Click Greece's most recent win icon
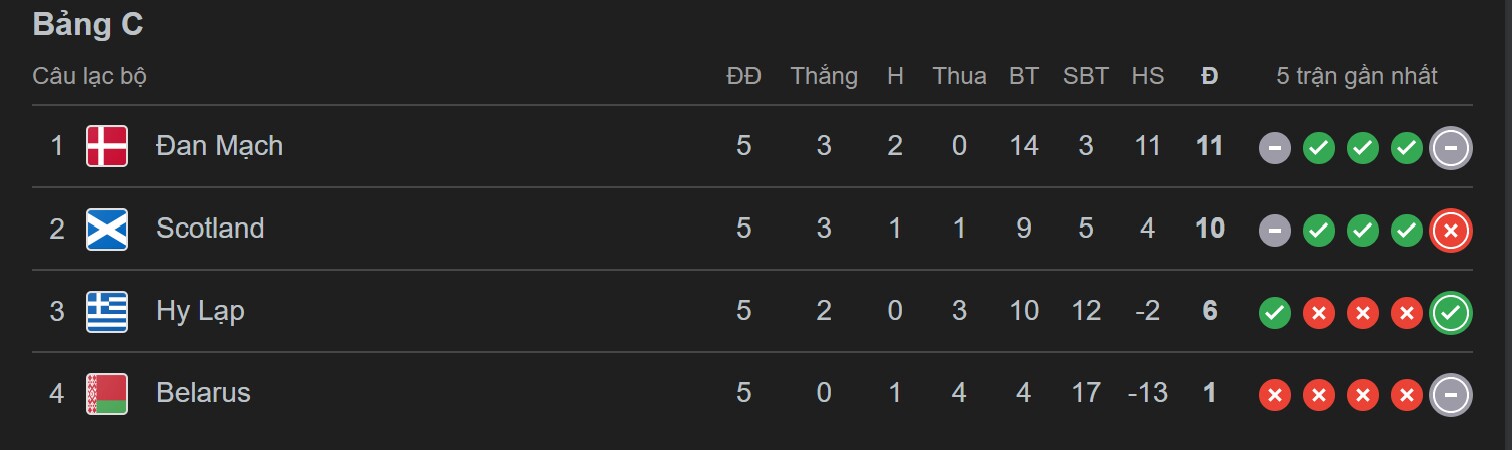The height and width of the screenshot is (450, 1512). click(1451, 314)
